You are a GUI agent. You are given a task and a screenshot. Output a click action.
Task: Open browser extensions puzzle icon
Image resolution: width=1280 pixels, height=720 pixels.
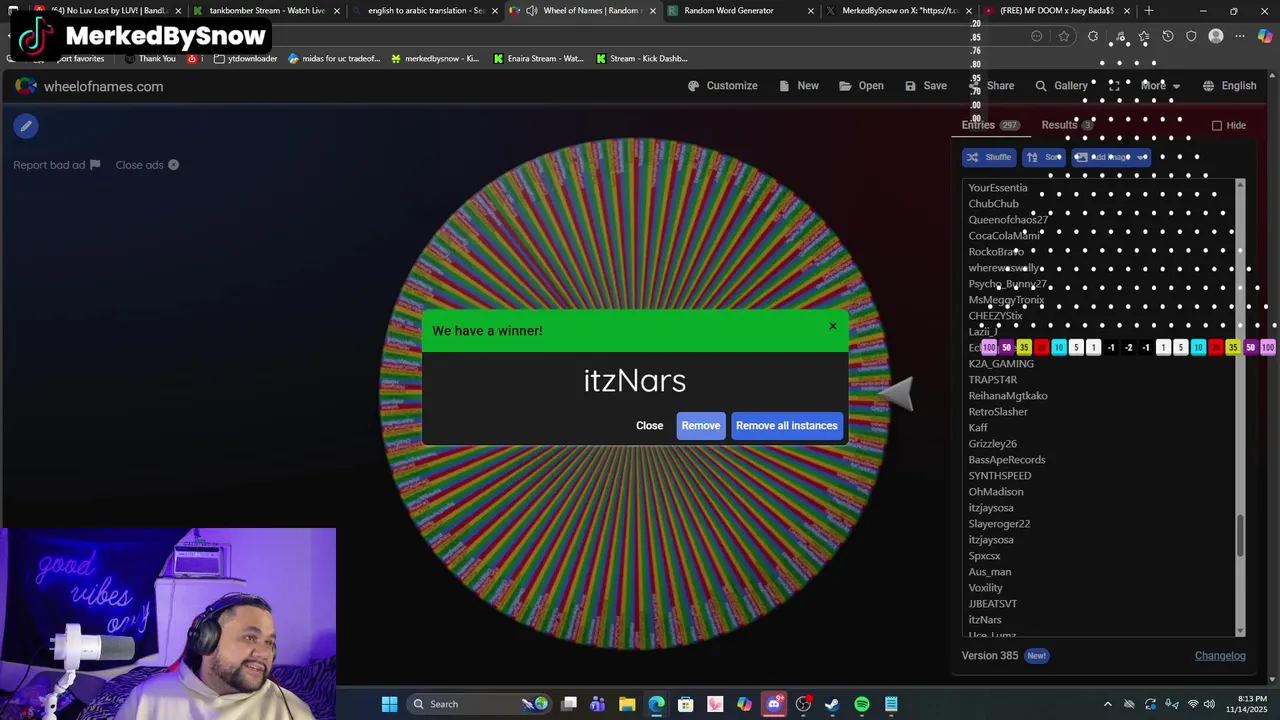pyautogui.click(x=1093, y=36)
